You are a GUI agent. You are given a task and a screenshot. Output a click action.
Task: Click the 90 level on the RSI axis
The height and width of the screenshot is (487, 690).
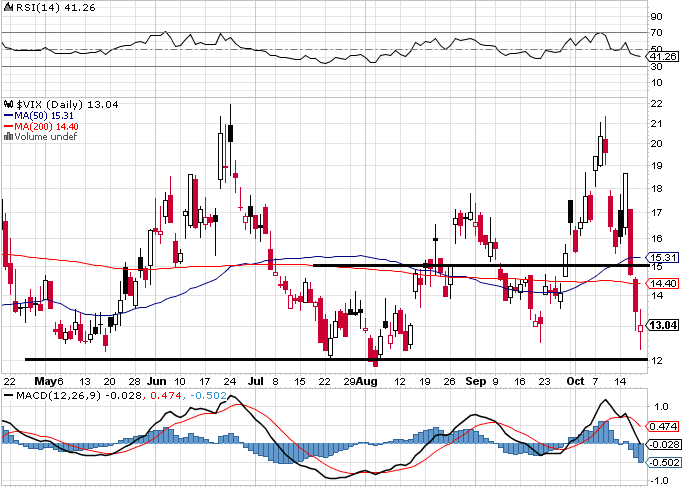click(x=656, y=17)
